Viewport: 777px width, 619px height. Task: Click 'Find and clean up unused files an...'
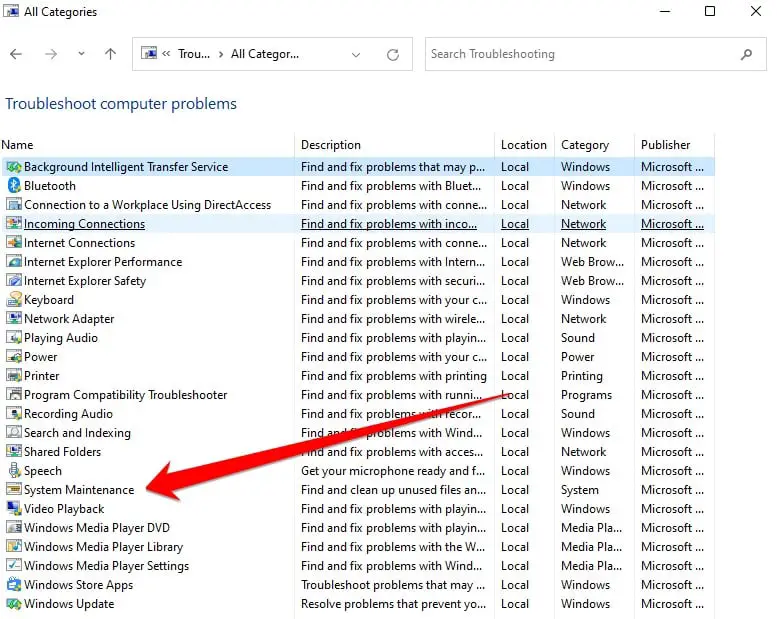393,490
